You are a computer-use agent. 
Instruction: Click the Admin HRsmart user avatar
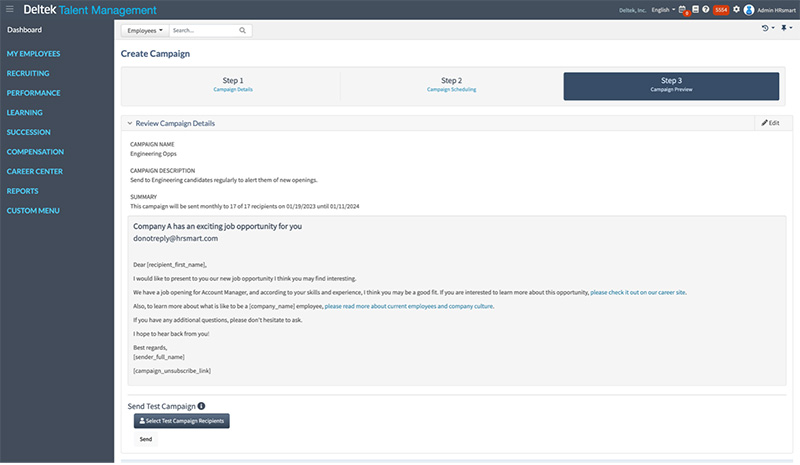pos(749,9)
